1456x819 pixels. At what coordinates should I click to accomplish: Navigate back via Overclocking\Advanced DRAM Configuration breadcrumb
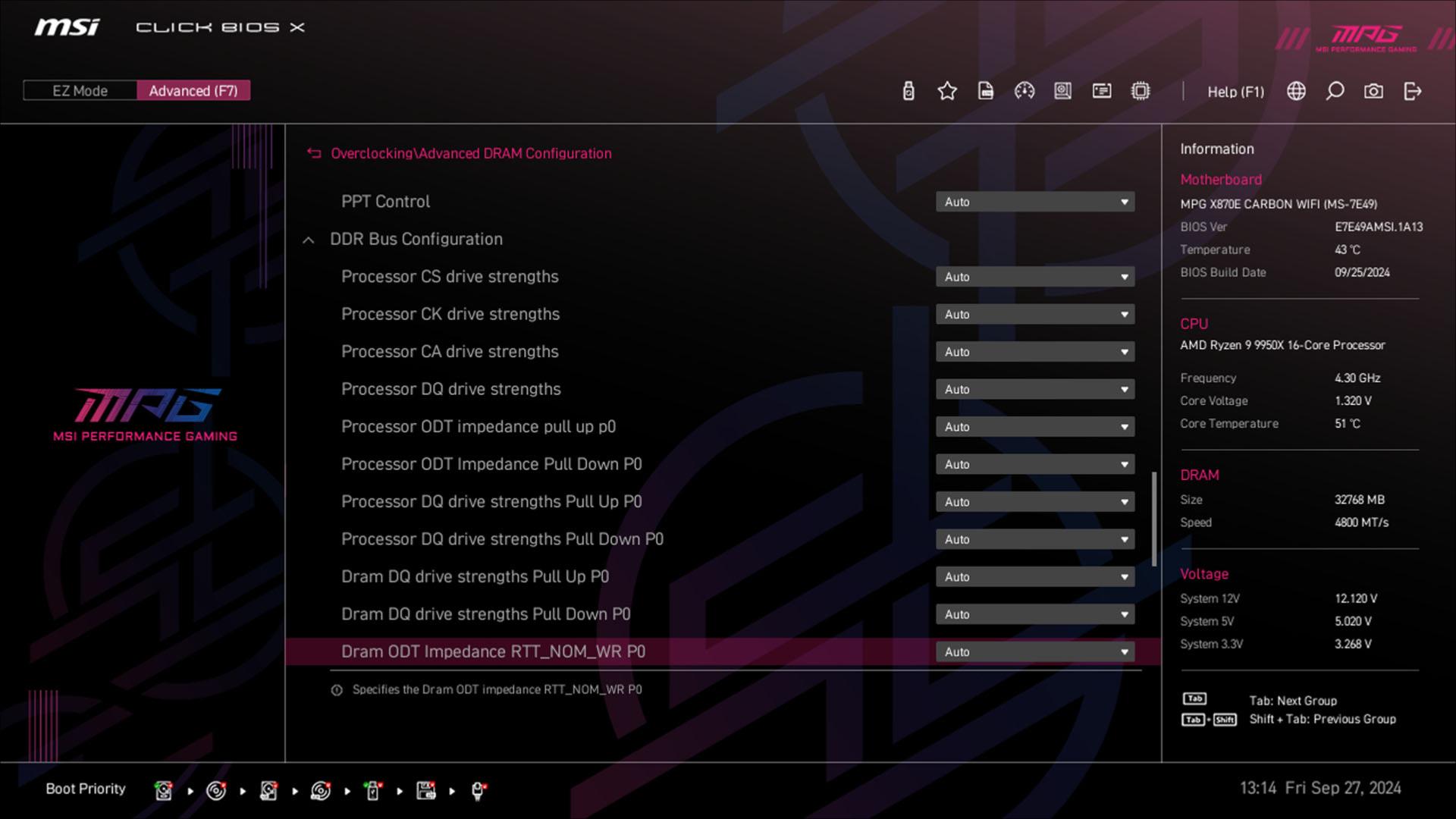point(471,153)
